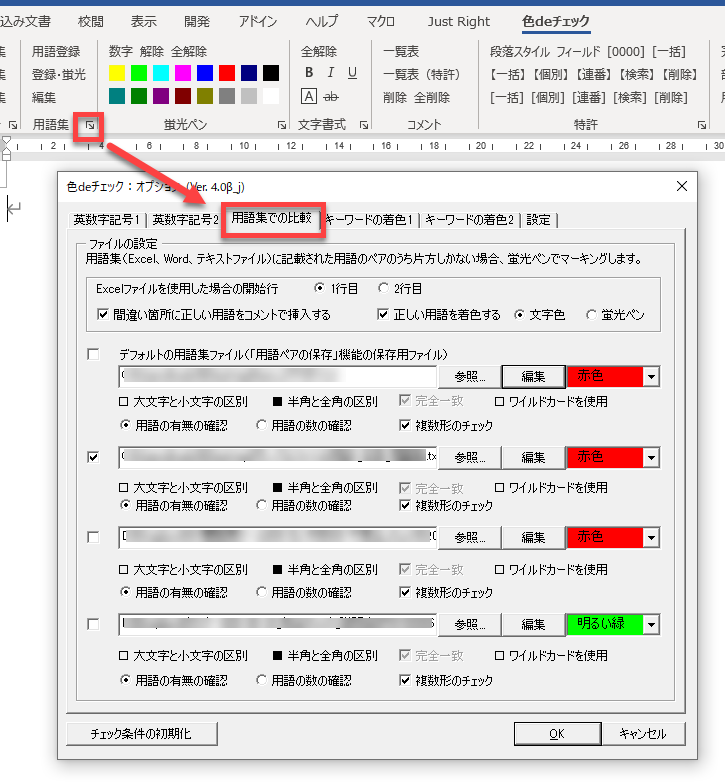Open the 蛍光ペン dialog launcher icon
Viewport: 725px width, 783px height.
(x=284, y=125)
